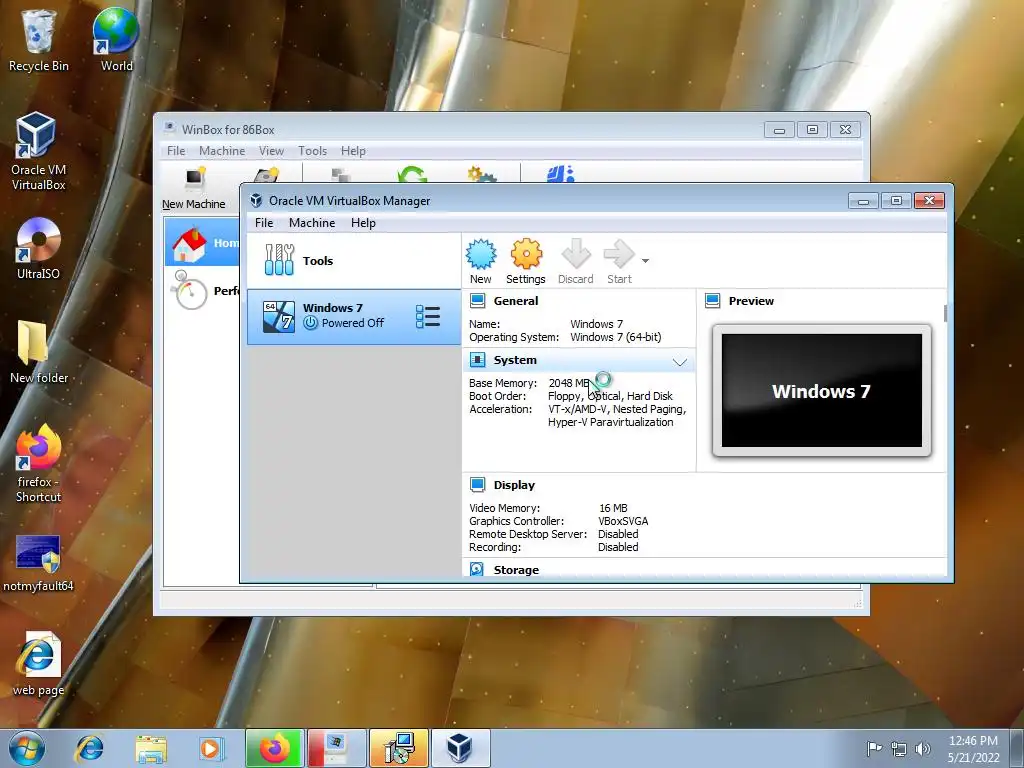
Task: Open notmyfault64 desktop icon
Action: [39, 564]
